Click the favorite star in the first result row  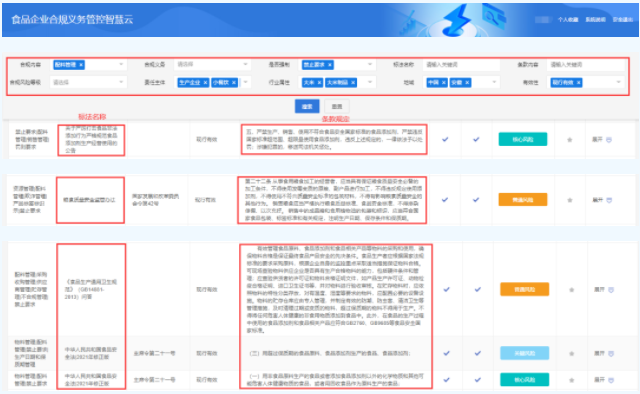pos(570,140)
